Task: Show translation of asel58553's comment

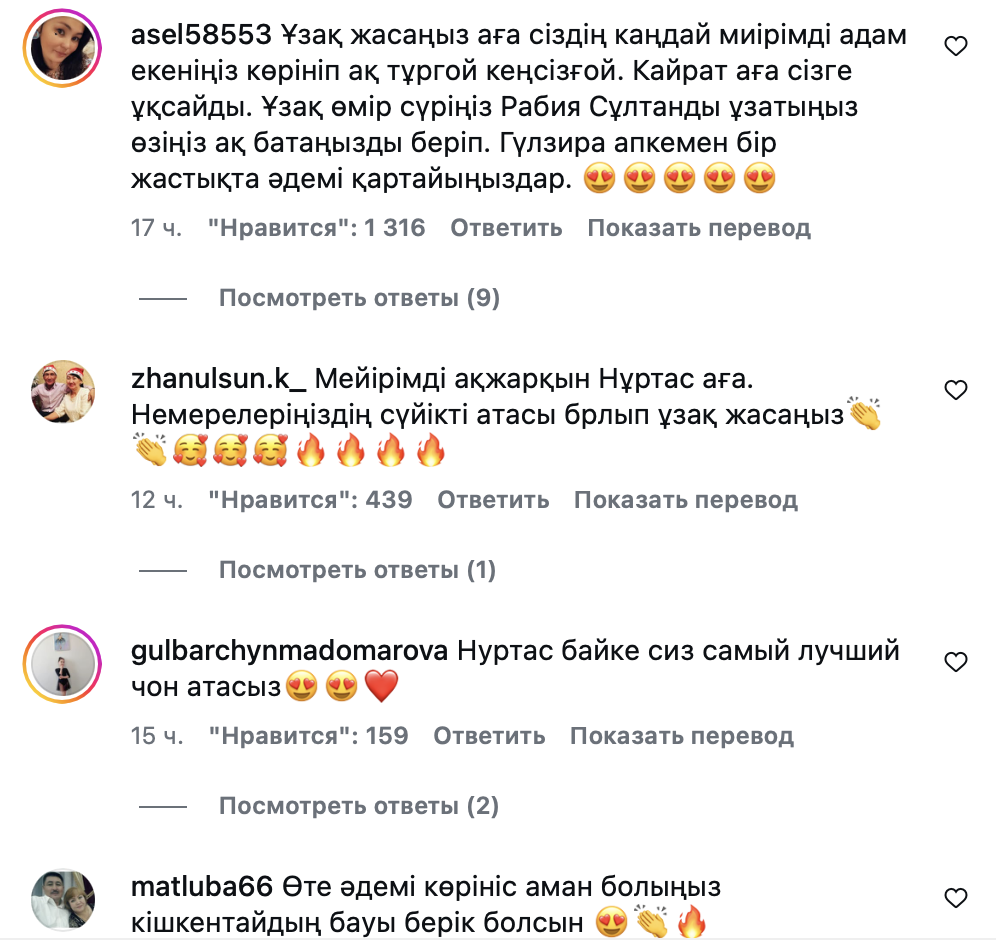Action: tap(699, 227)
